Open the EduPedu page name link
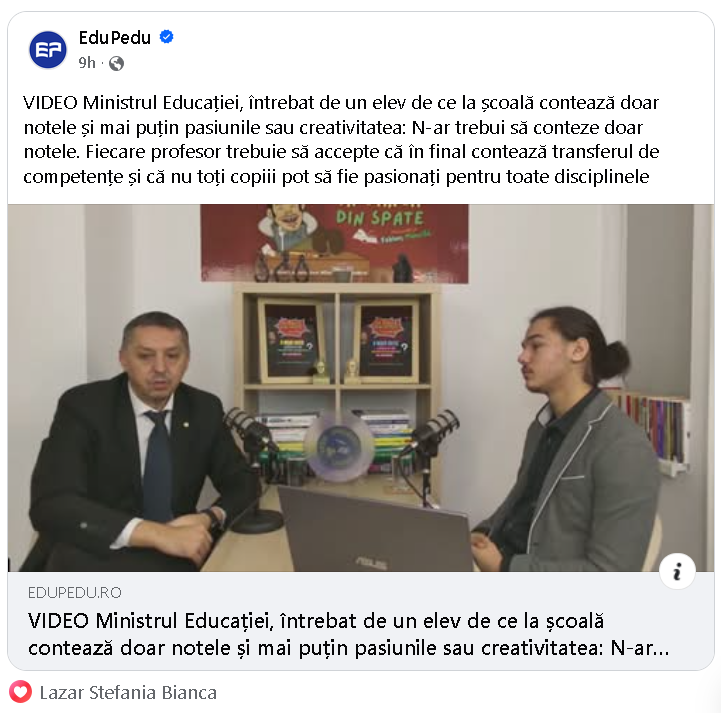The width and height of the screenshot is (723, 715). click(115, 38)
